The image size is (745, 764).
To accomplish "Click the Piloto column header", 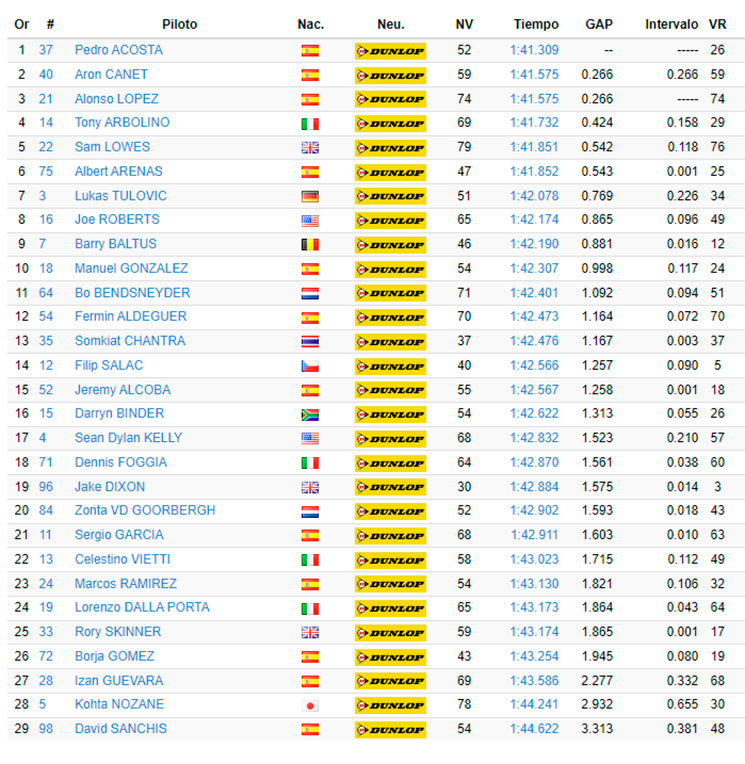I will 179,24.
